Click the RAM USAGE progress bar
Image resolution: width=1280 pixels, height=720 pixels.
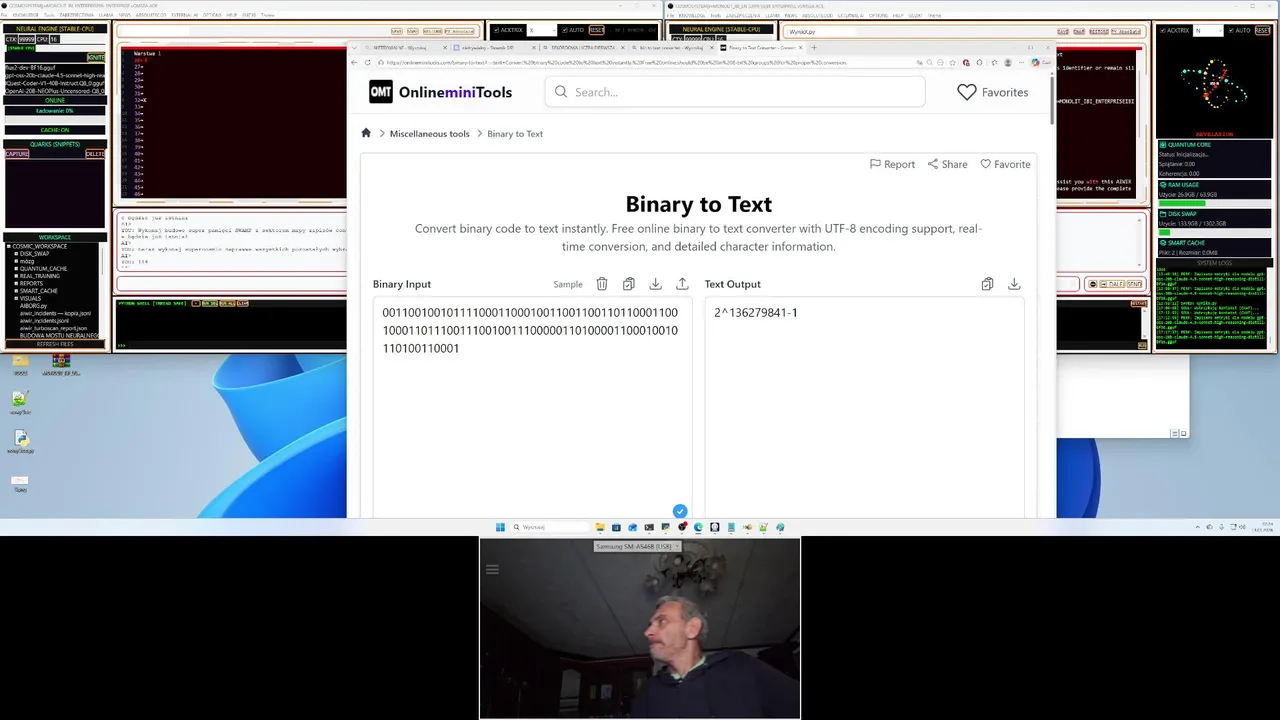[x=1215, y=203]
